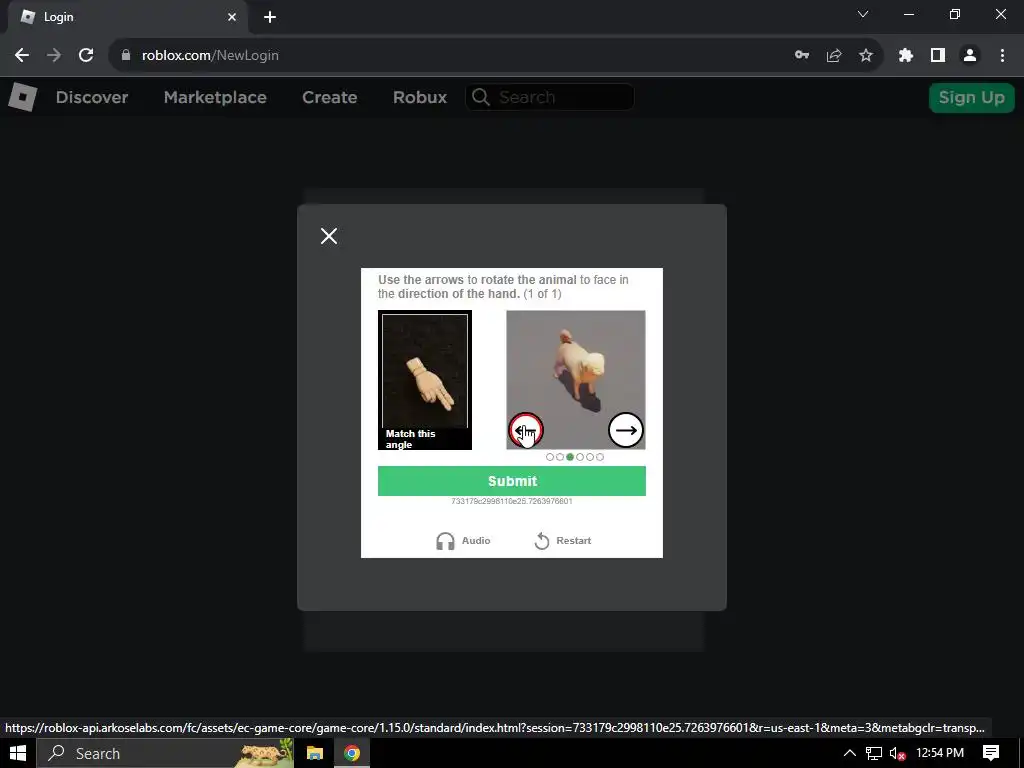
Task: Go back in browser history
Action: point(22,56)
